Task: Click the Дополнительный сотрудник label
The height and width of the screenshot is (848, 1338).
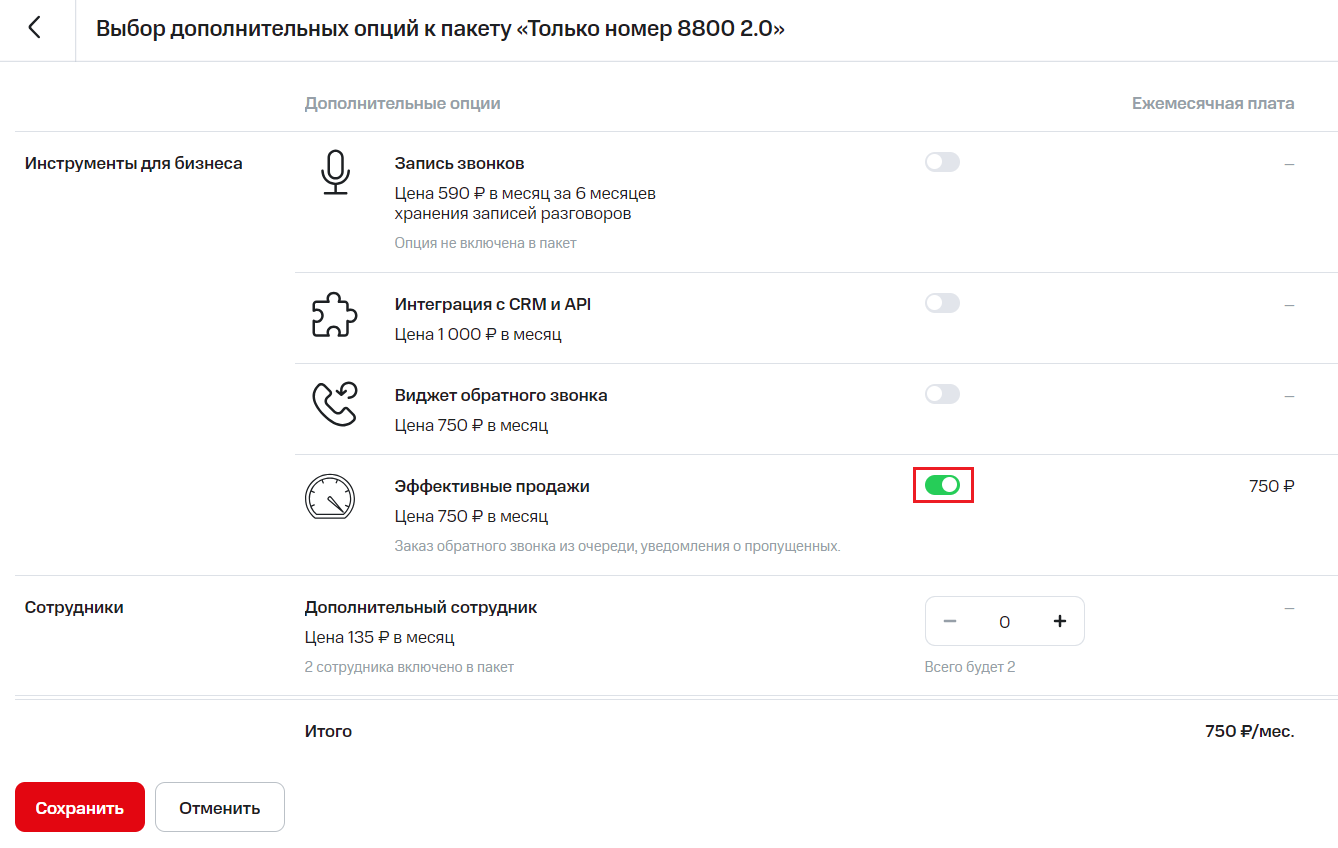Action: tap(420, 607)
